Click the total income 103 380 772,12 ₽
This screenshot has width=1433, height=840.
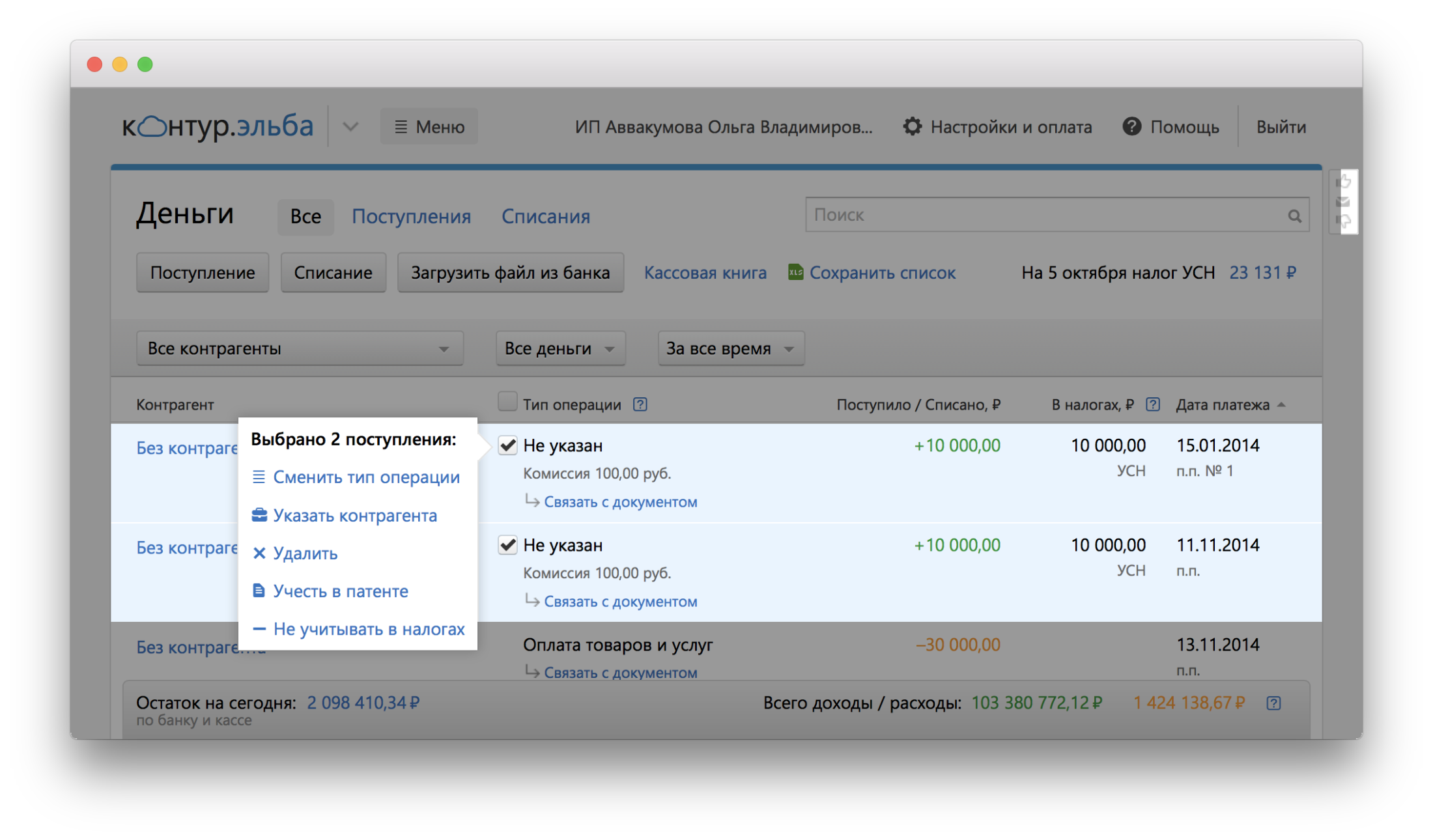[1036, 703]
